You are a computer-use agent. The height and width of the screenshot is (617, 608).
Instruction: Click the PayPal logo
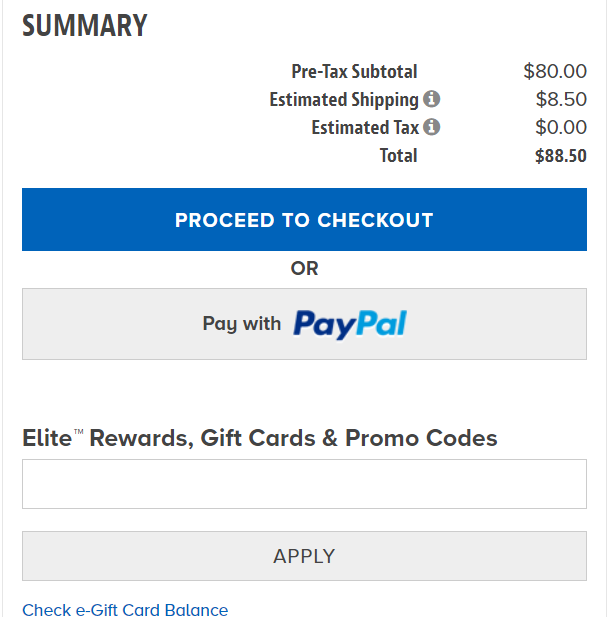(350, 324)
